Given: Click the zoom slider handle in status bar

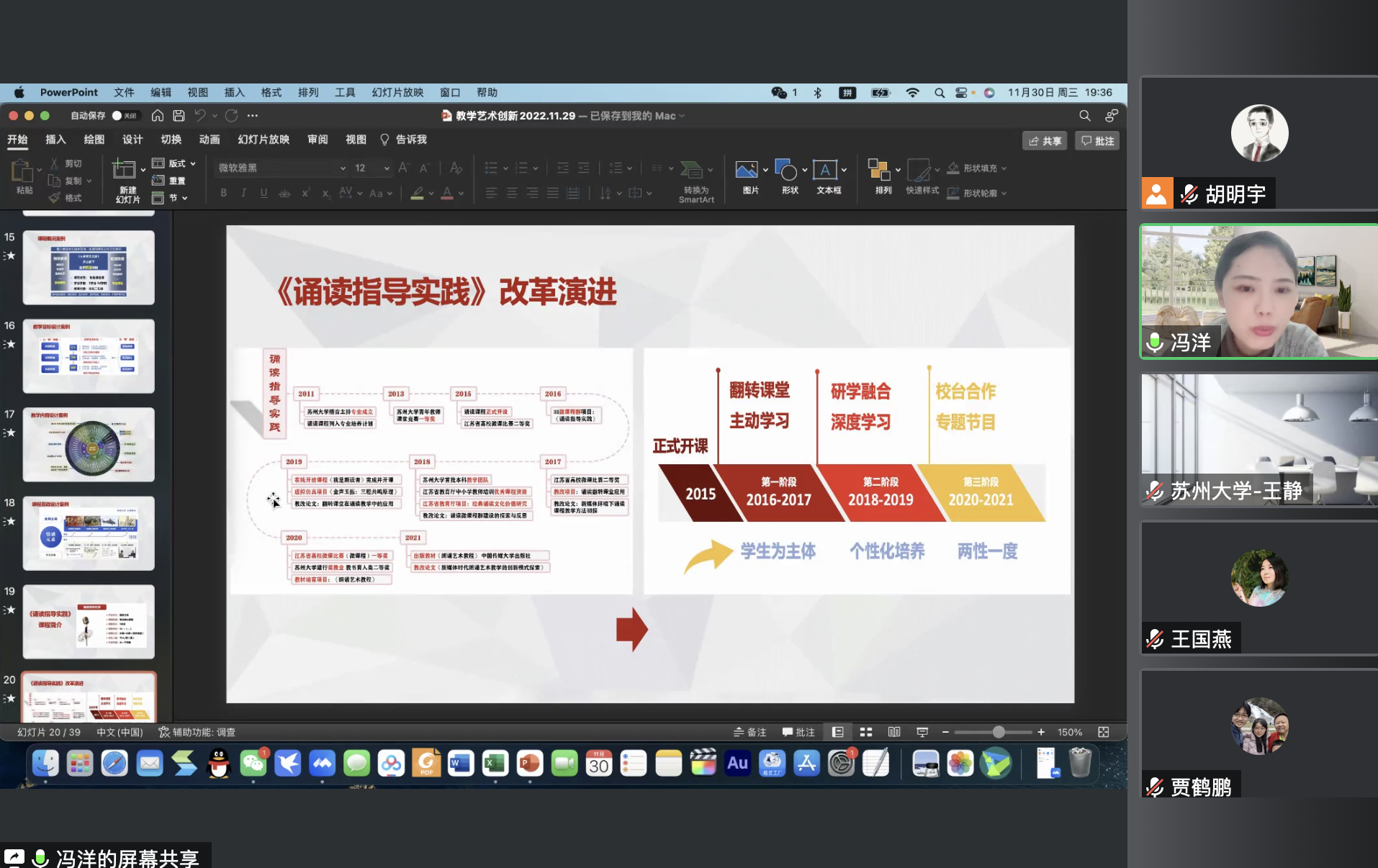Looking at the screenshot, I should (x=999, y=732).
